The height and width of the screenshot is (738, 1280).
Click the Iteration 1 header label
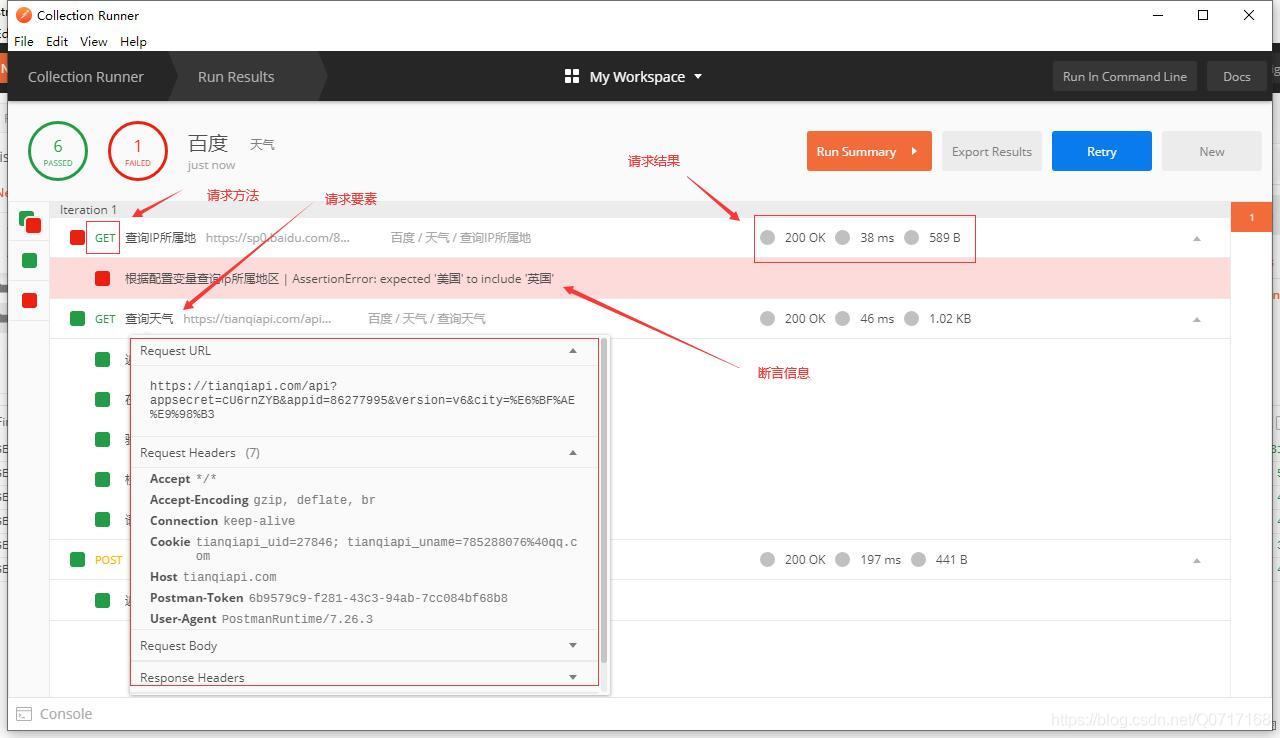coord(88,209)
